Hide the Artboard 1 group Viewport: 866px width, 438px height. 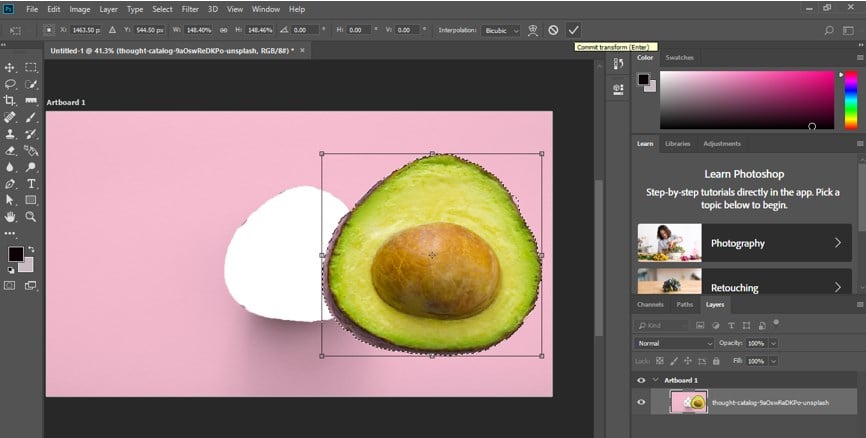(x=641, y=380)
